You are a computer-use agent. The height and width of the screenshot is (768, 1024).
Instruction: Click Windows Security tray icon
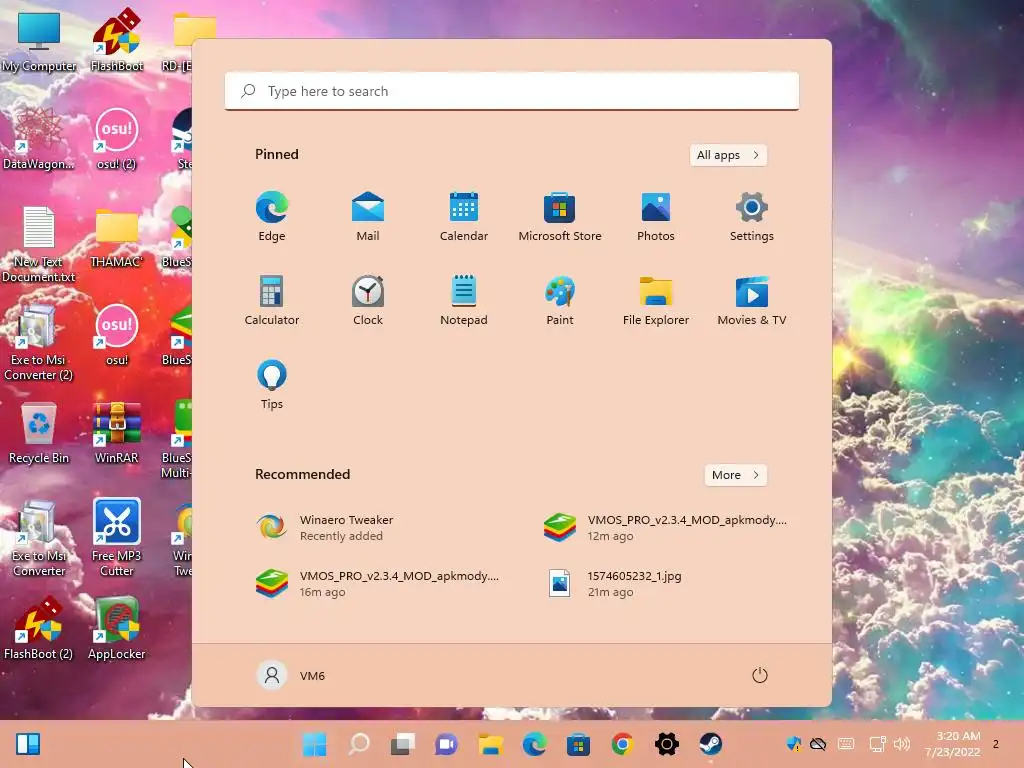[x=793, y=744]
